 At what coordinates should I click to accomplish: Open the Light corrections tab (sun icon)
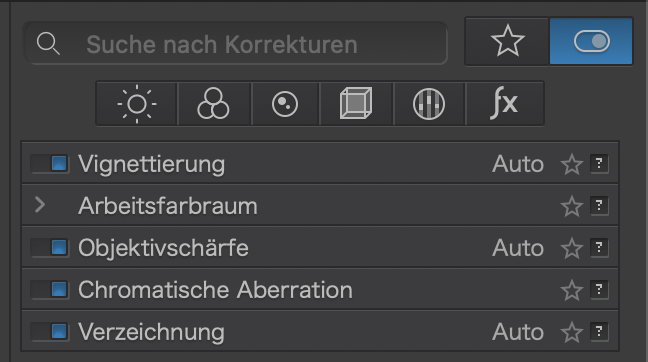tap(137, 104)
